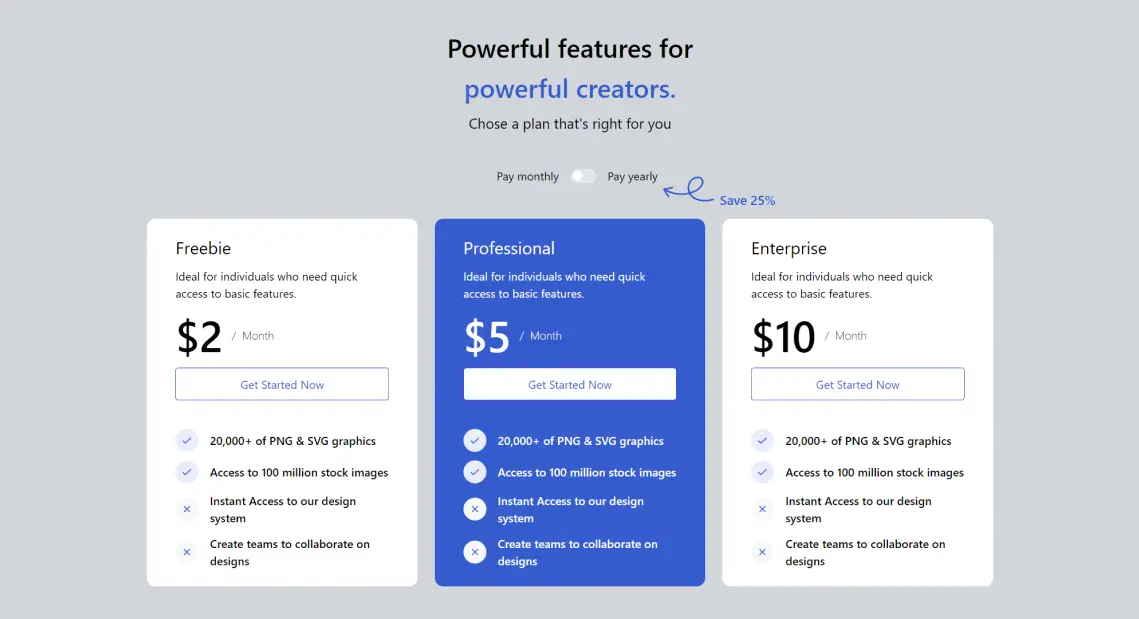Image resolution: width=1139 pixels, height=619 pixels.
Task: Click Freebie checkmark beside 100 million stock images
Action: click(x=187, y=472)
